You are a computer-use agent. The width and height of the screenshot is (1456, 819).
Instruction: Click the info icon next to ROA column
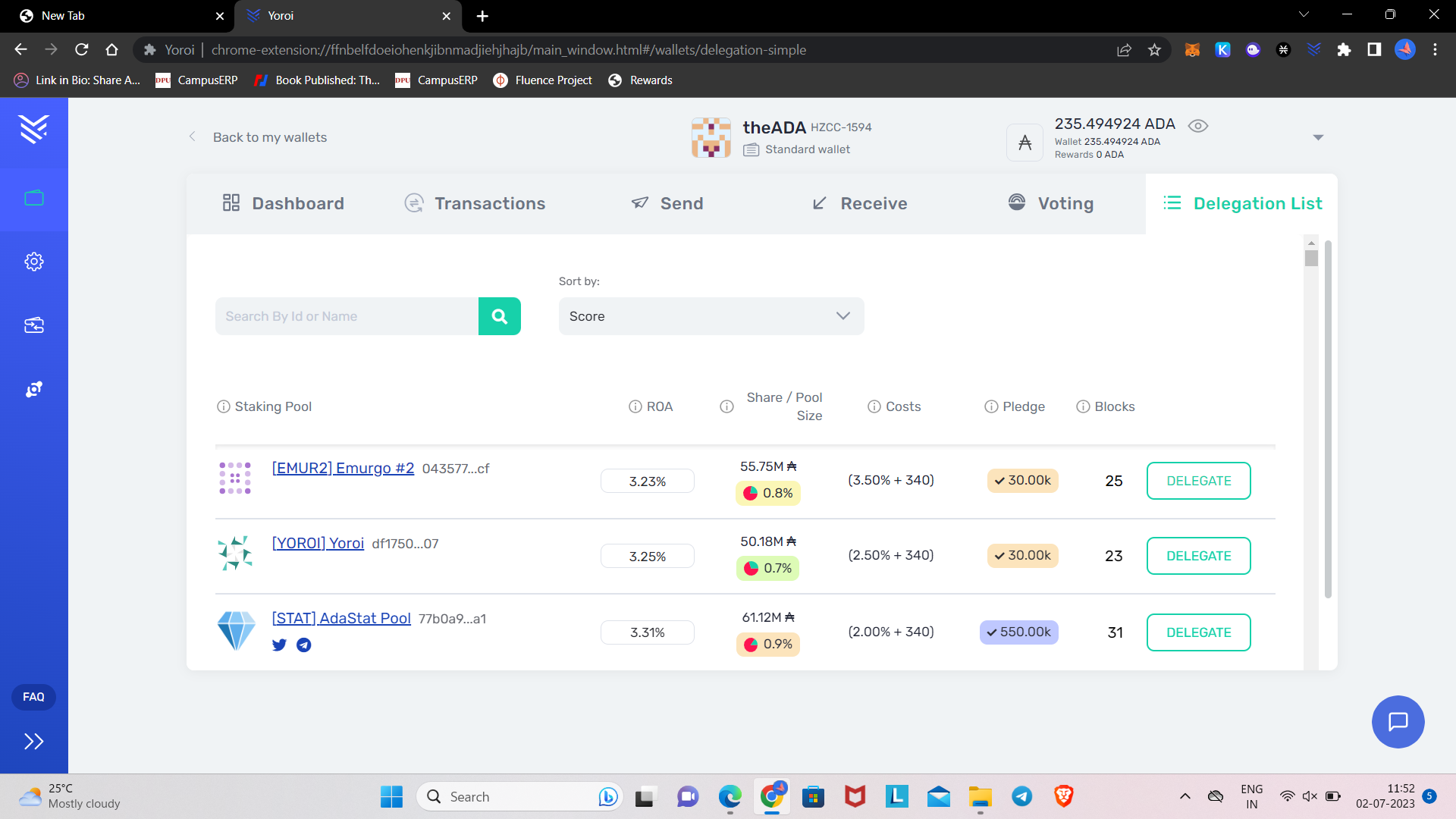634,406
